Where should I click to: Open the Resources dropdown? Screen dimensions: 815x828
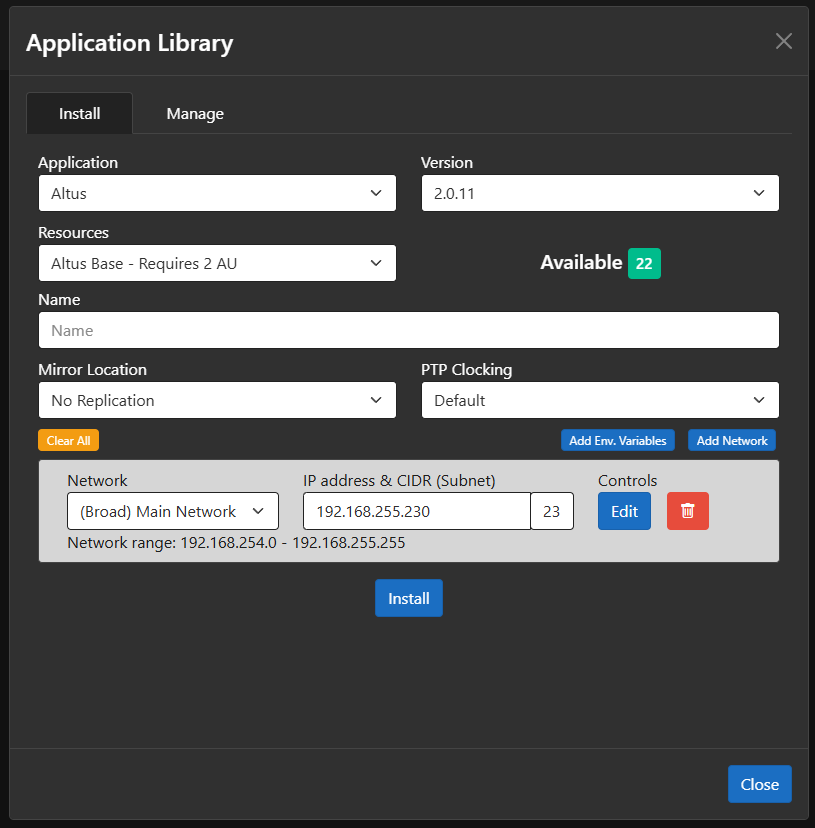tap(217, 263)
